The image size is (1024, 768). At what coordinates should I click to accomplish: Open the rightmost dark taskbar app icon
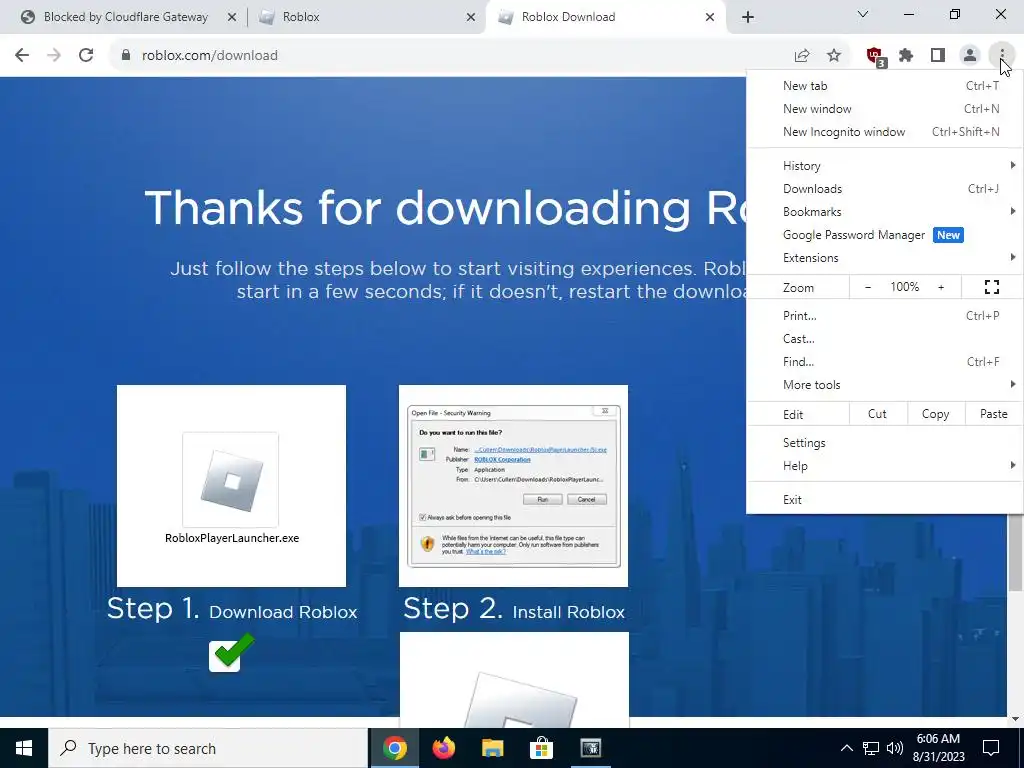coord(590,748)
